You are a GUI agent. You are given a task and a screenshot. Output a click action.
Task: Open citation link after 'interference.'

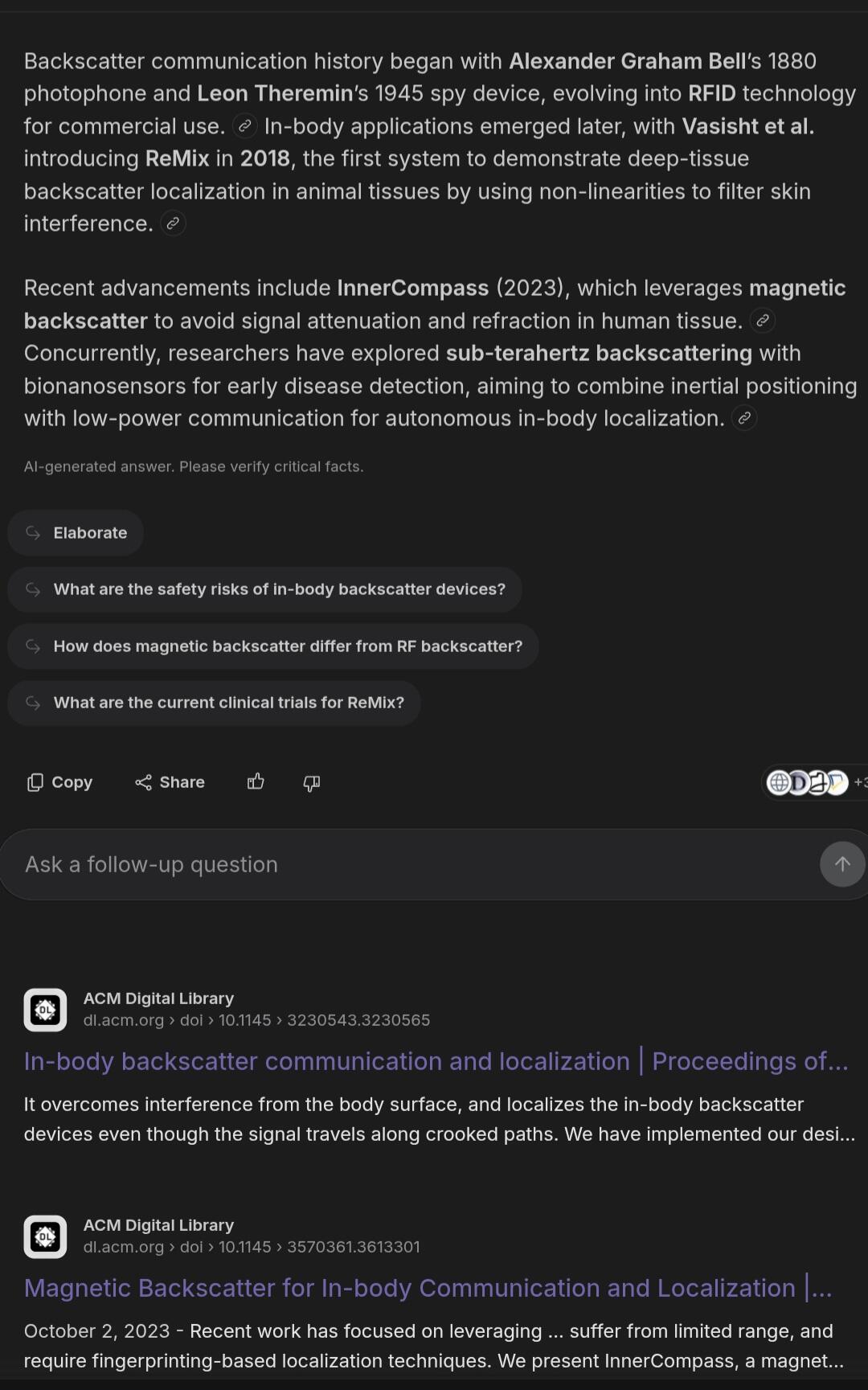[173, 223]
